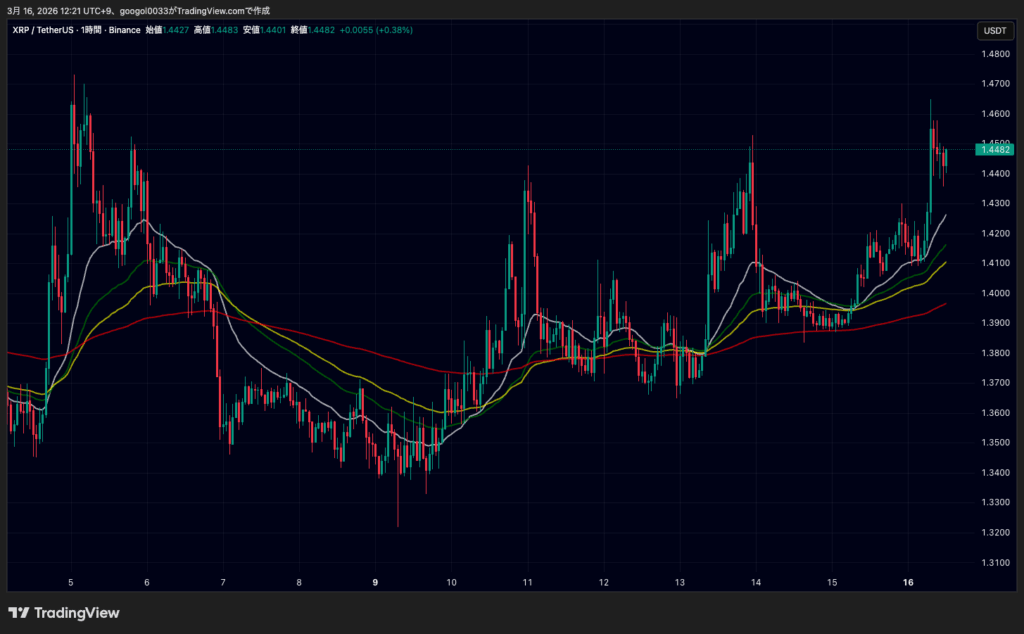Select the 1.4700 price axis label
This screenshot has width=1024, height=634.
click(x=994, y=84)
